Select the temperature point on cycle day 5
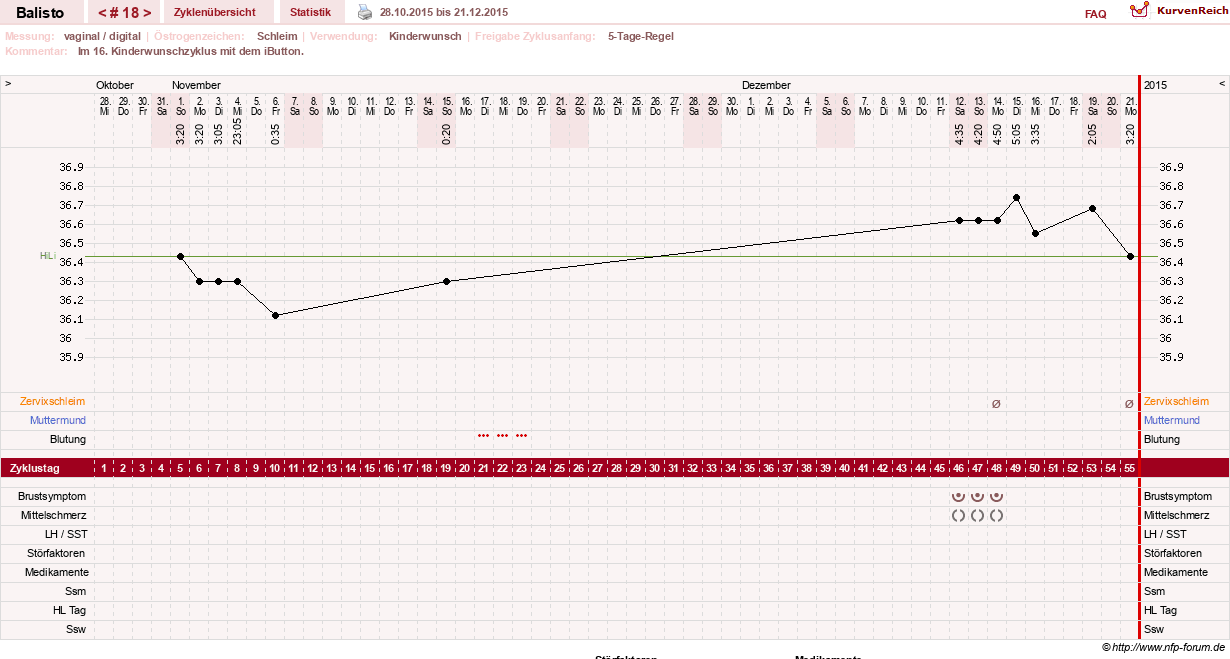The width and height of the screenshot is (1230, 659). [180, 257]
